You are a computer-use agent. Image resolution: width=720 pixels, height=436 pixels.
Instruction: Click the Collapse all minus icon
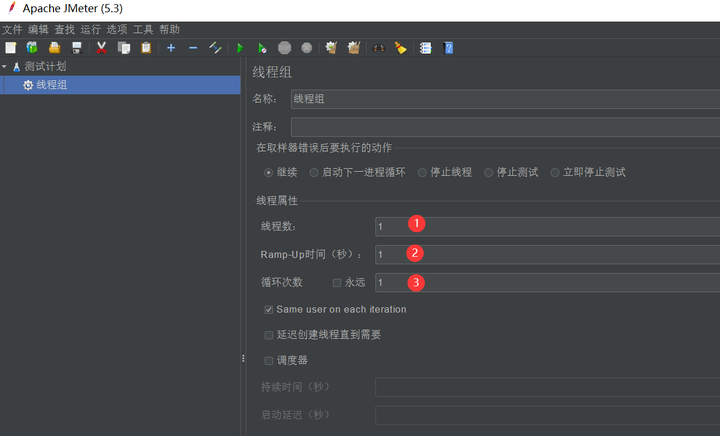pyautogui.click(x=193, y=48)
